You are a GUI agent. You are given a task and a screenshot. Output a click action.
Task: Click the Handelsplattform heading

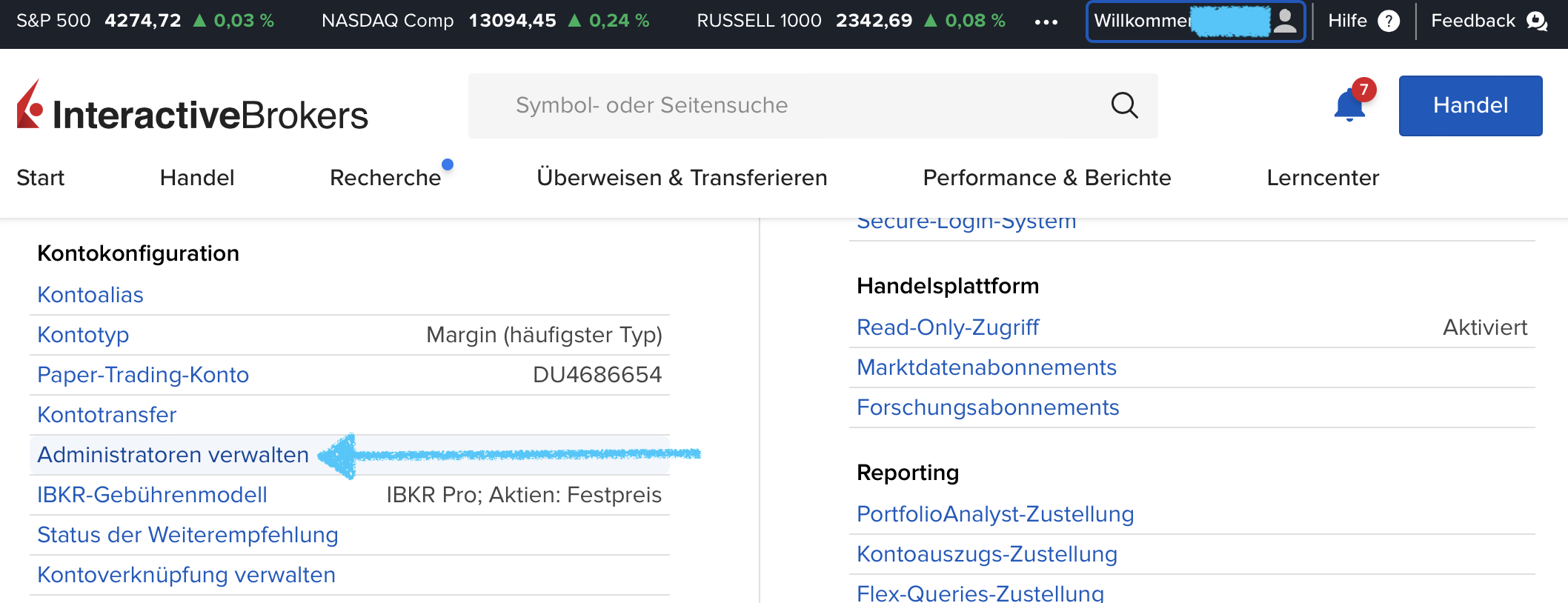(x=948, y=286)
